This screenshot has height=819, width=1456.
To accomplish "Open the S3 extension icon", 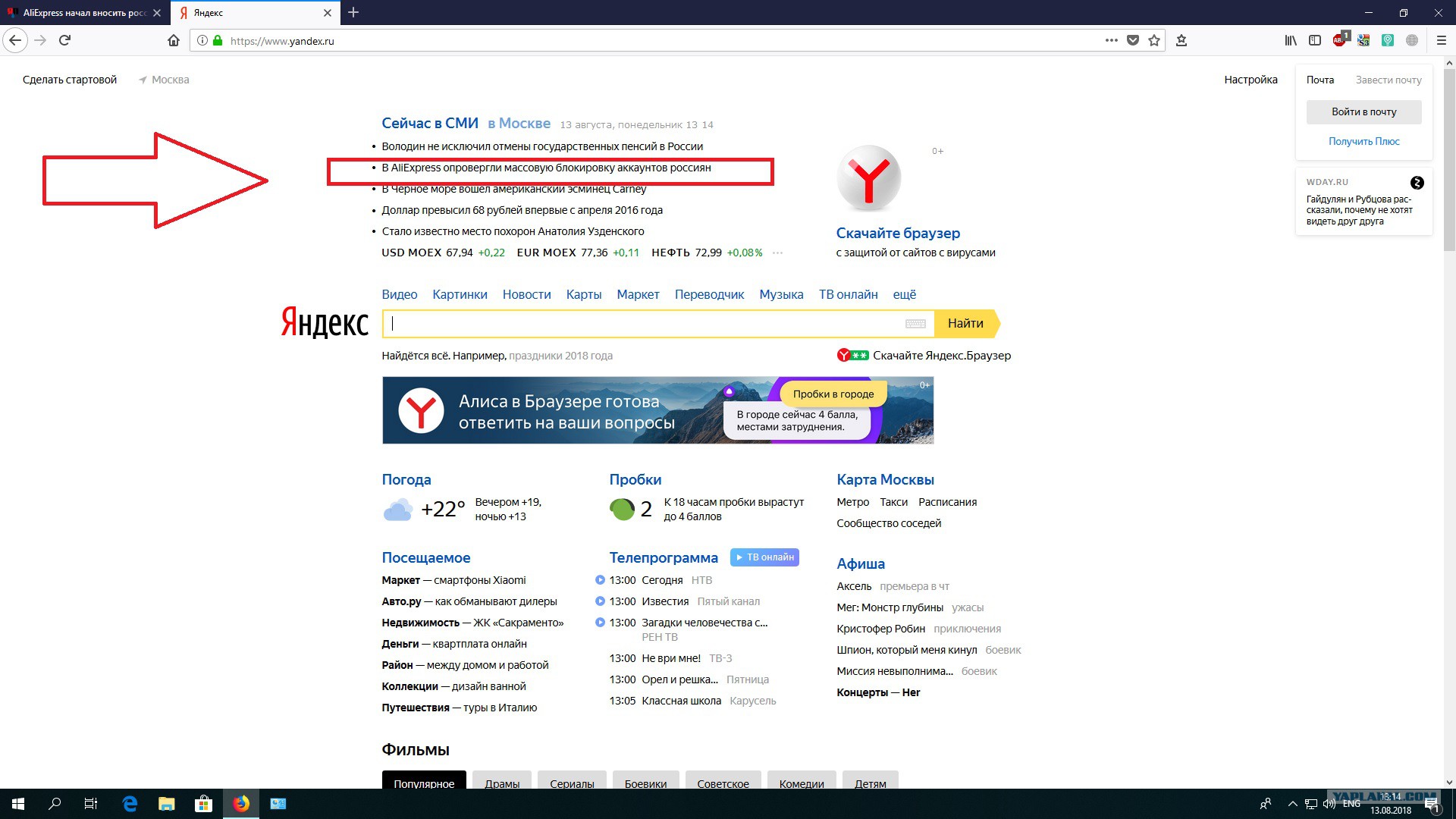I will [1363, 40].
